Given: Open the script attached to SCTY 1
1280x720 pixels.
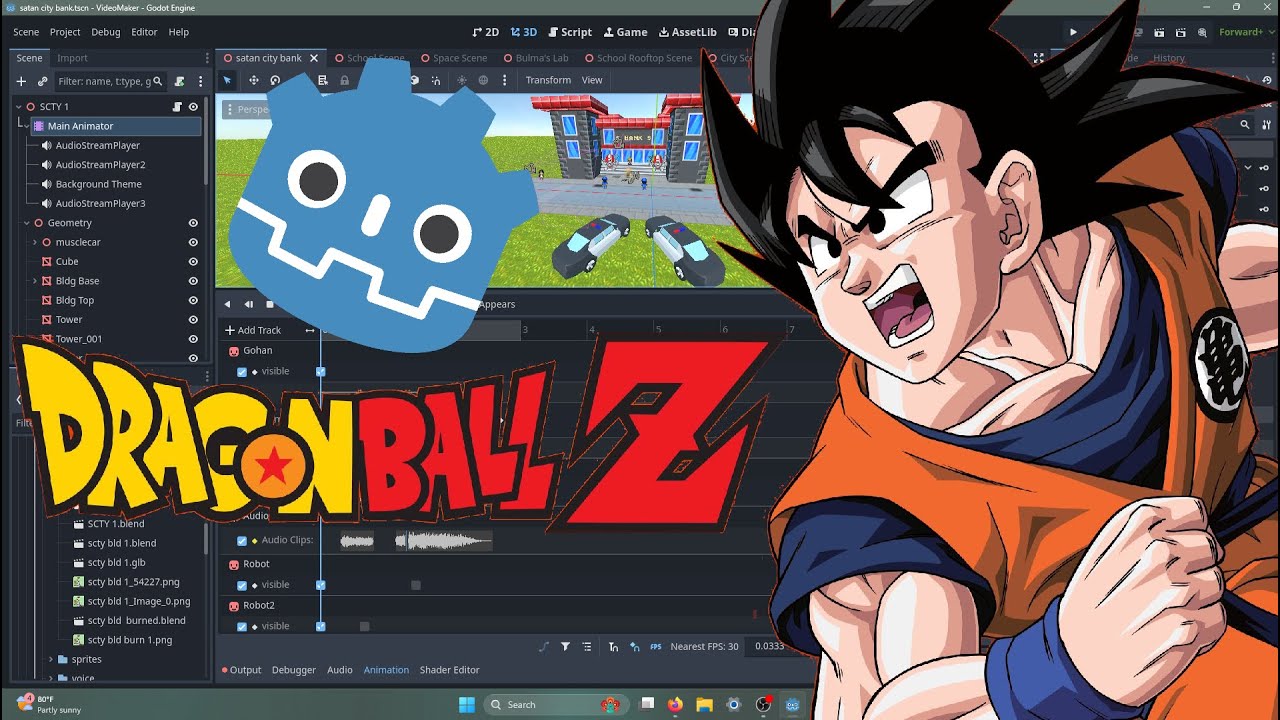Looking at the screenshot, I should (177, 106).
